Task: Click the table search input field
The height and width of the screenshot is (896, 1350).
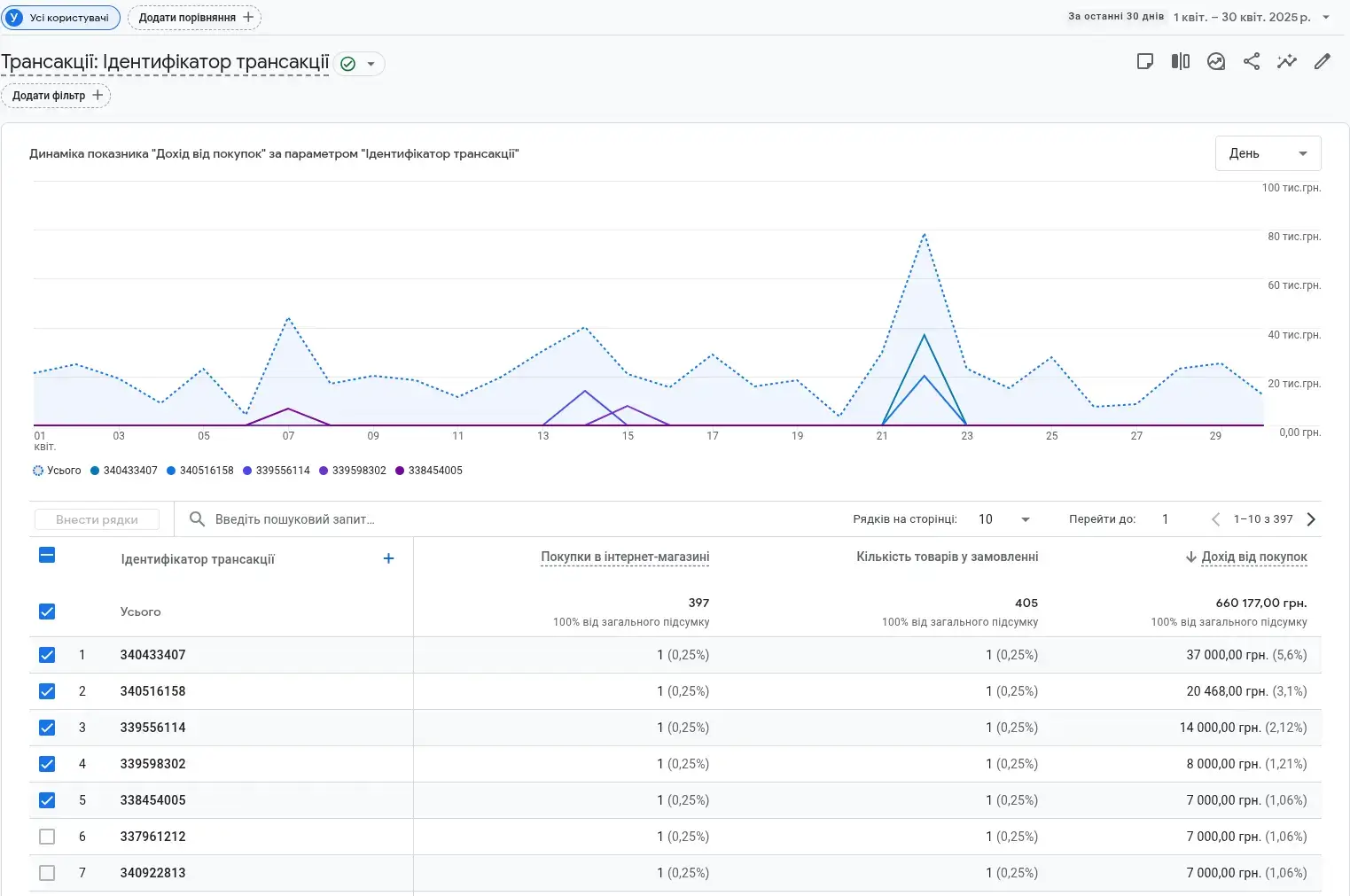Action: coord(294,519)
